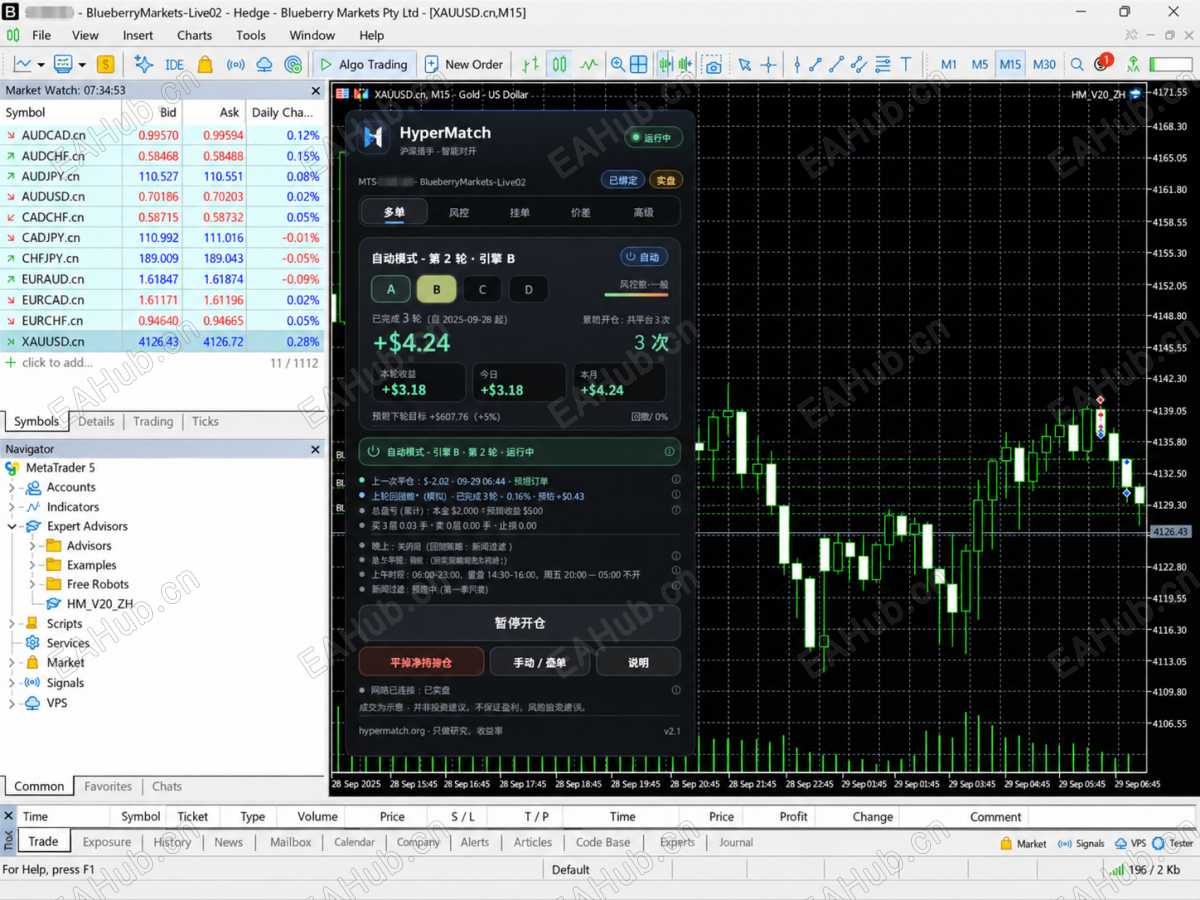
Task: Switch to M1 timeframe
Action: coord(949,64)
